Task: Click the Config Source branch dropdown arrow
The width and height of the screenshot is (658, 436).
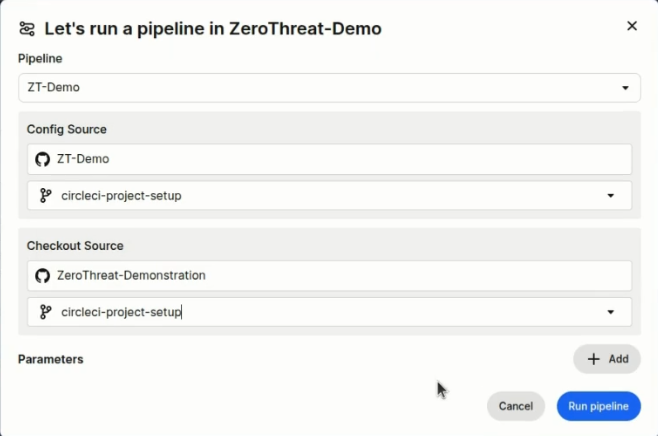Action: (x=611, y=196)
